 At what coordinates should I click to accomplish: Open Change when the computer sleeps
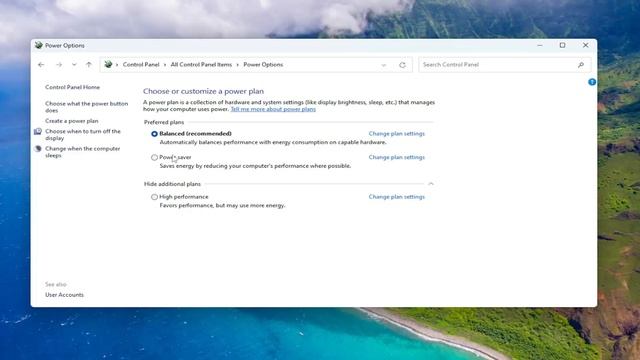[82, 152]
